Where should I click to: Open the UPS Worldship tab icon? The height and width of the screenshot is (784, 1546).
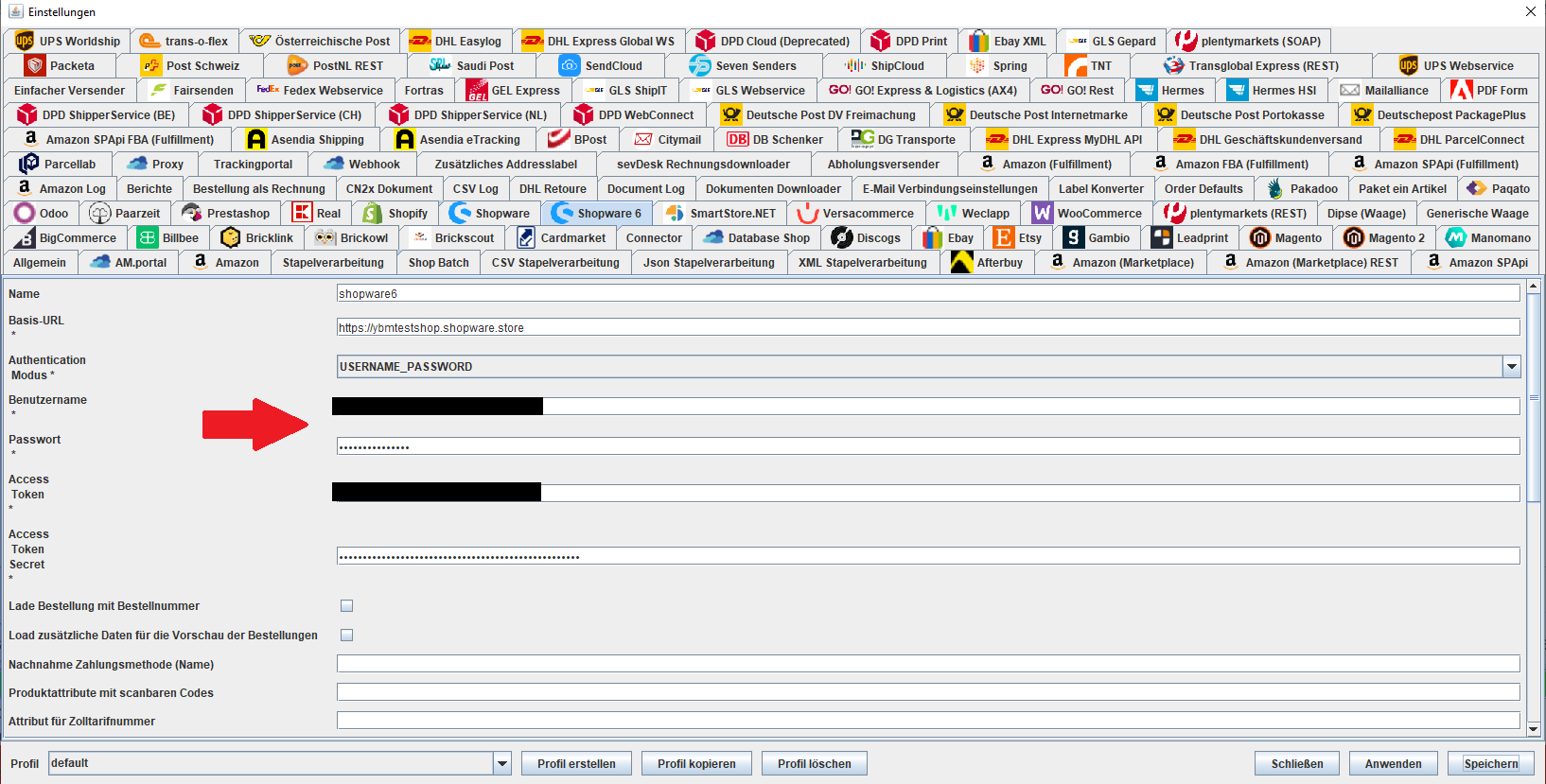tap(25, 41)
